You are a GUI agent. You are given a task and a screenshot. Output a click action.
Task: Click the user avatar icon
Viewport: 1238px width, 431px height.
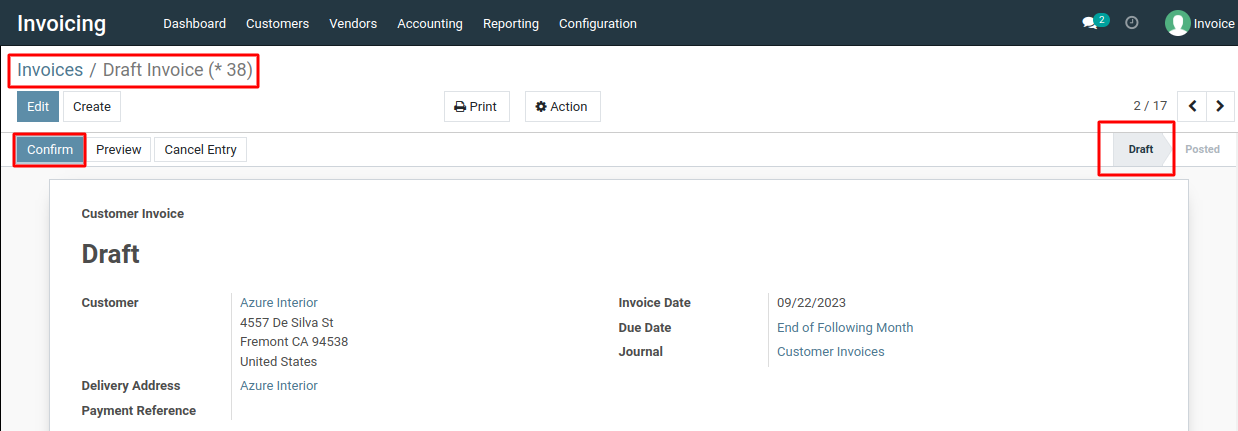[x=1177, y=23]
